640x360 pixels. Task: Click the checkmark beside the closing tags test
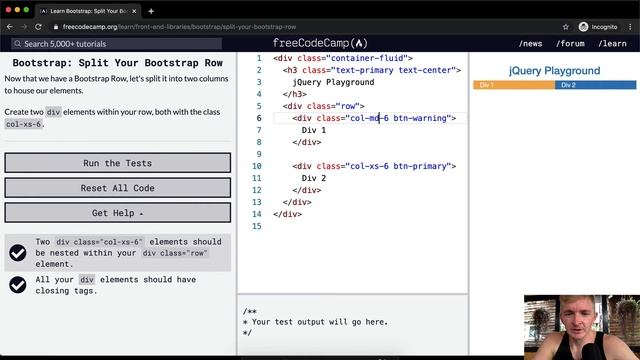coord(18,285)
